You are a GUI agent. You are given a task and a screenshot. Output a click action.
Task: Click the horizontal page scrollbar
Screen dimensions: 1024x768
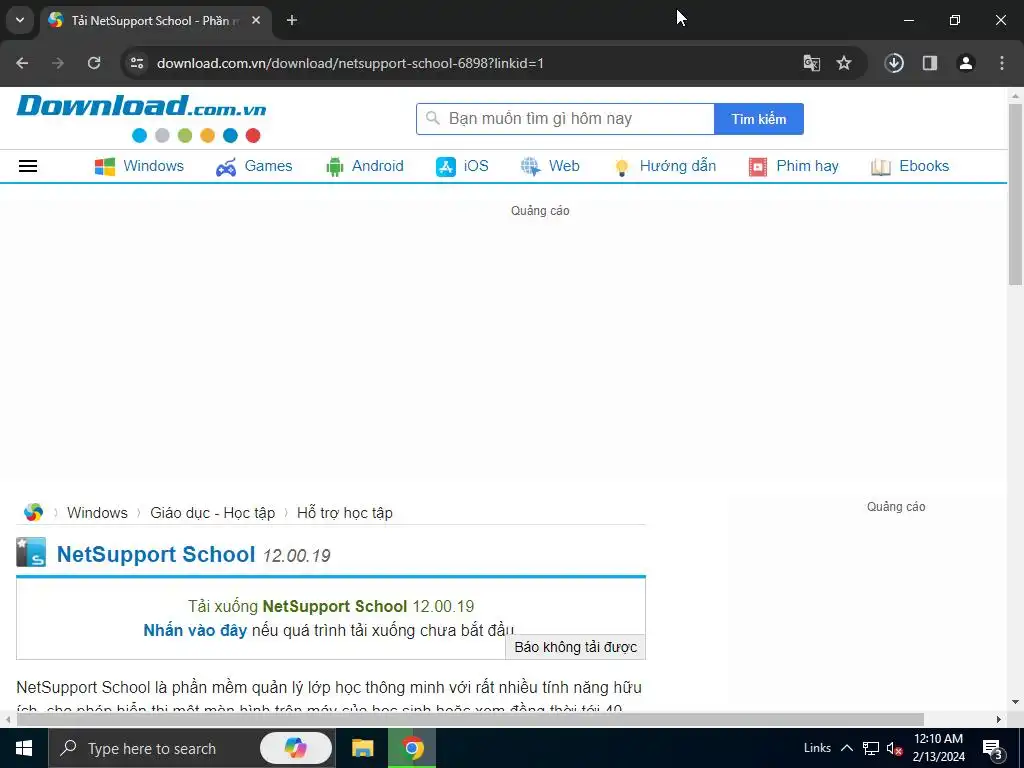pos(470,719)
